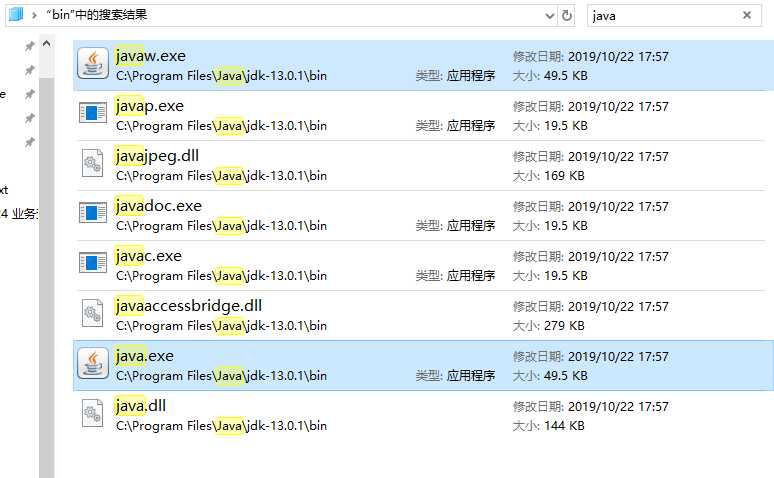Click the javap.exe application icon
This screenshot has height=478, width=774.
(x=93, y=113)
